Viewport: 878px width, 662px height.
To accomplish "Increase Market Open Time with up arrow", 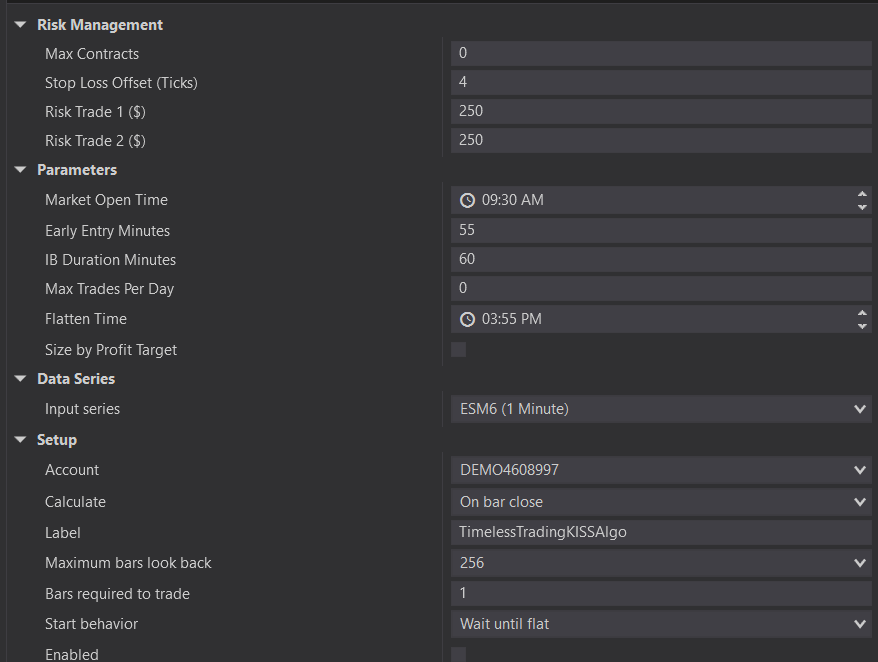I will point(862,194).
